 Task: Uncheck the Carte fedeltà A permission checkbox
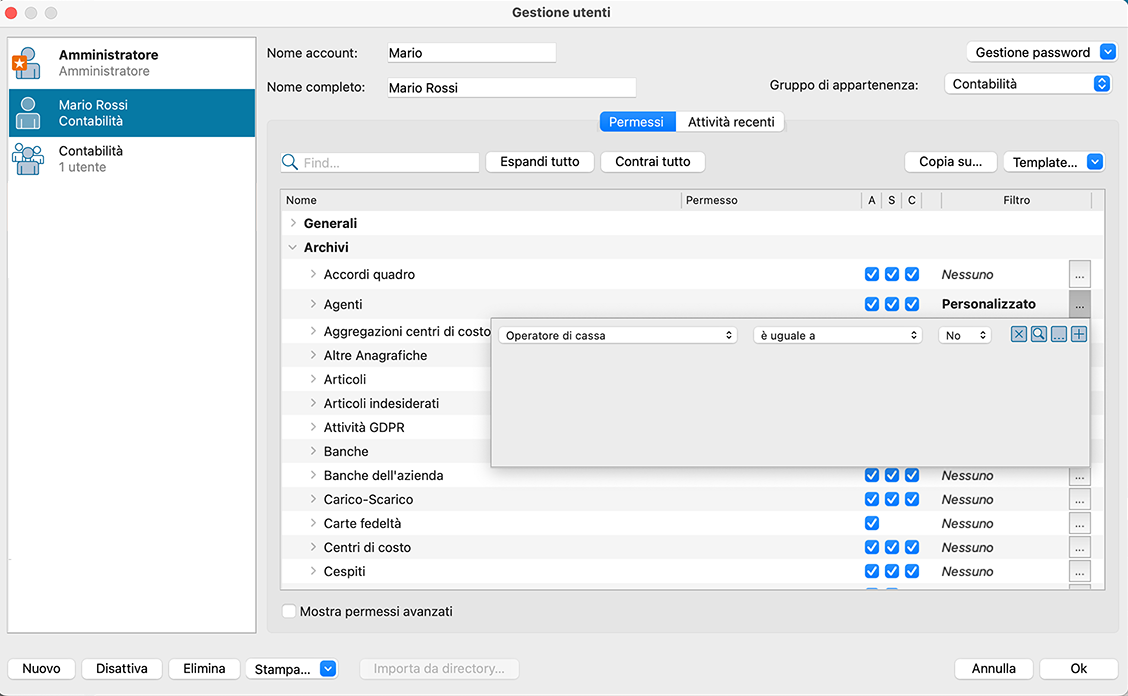[x=872, y=524]
